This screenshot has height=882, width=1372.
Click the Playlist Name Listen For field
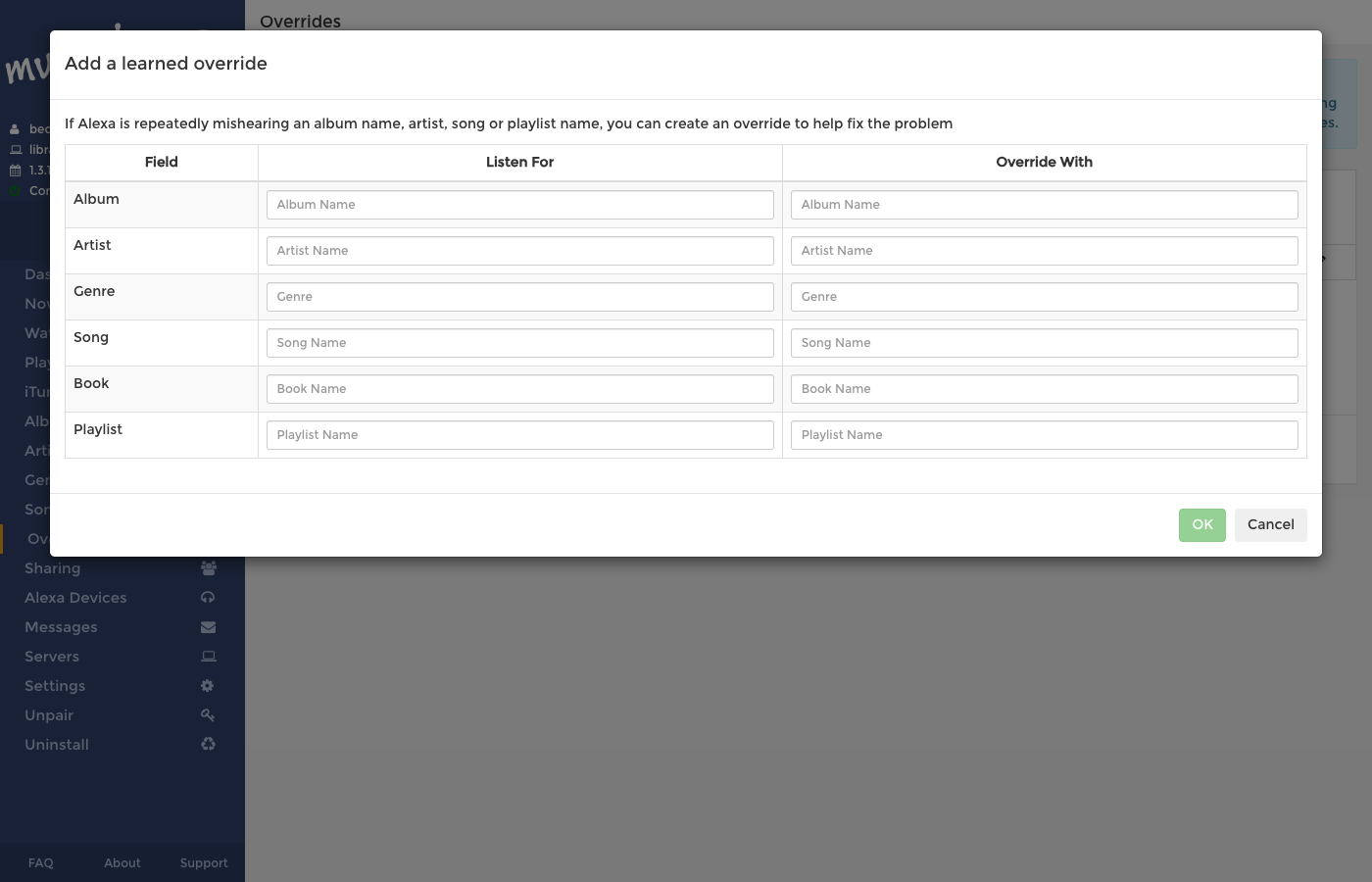pyautogui.click(x=519, y=434)
